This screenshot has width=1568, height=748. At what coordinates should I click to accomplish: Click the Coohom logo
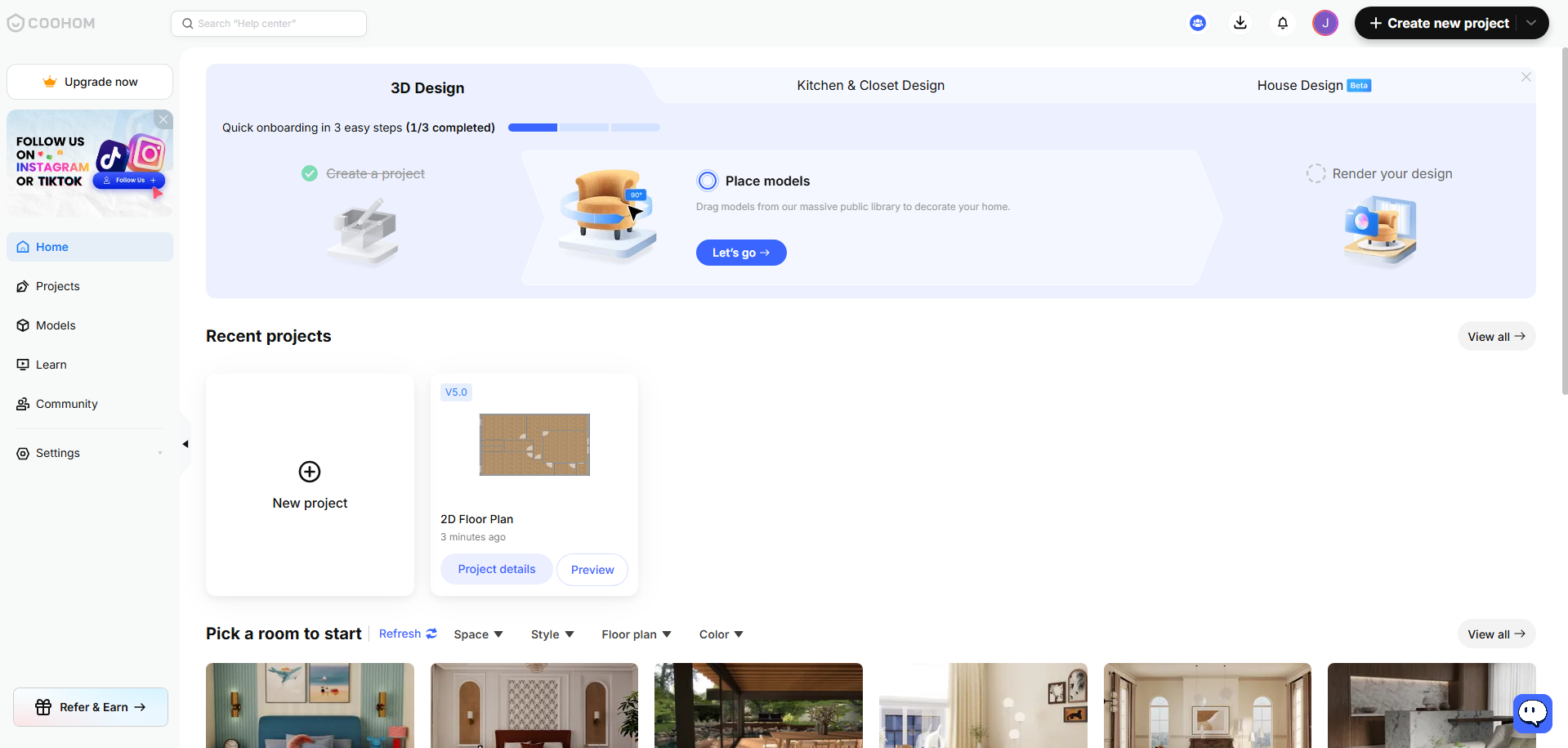[51, 23]
